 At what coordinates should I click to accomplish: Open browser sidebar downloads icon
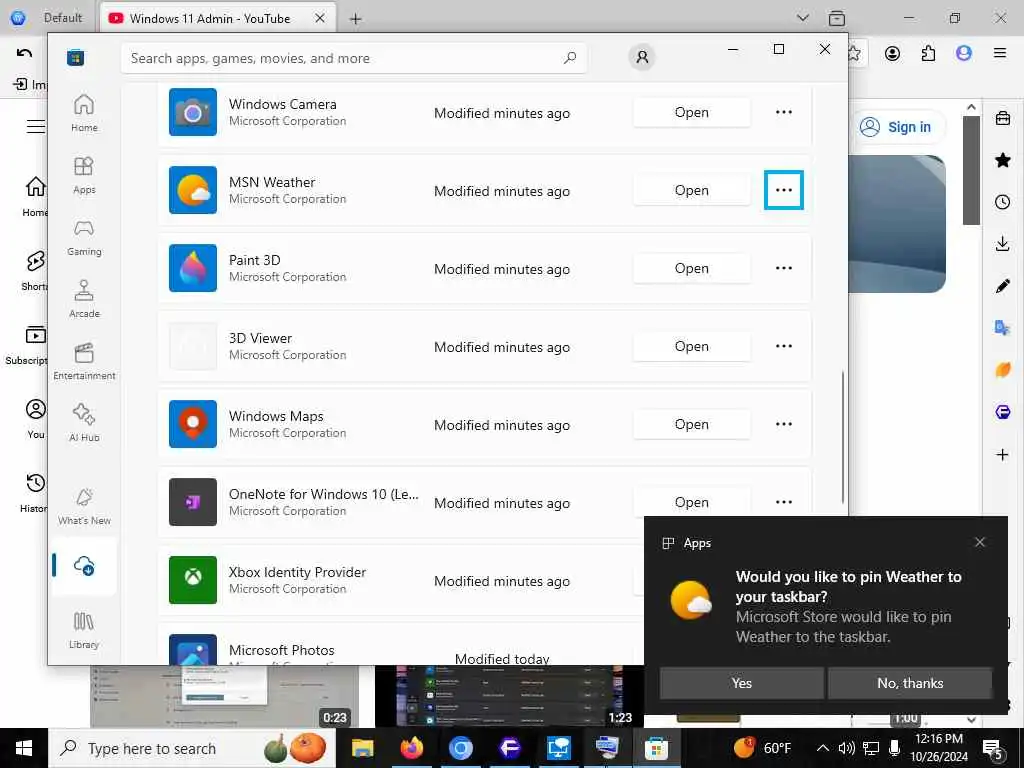coord(1002,244)
